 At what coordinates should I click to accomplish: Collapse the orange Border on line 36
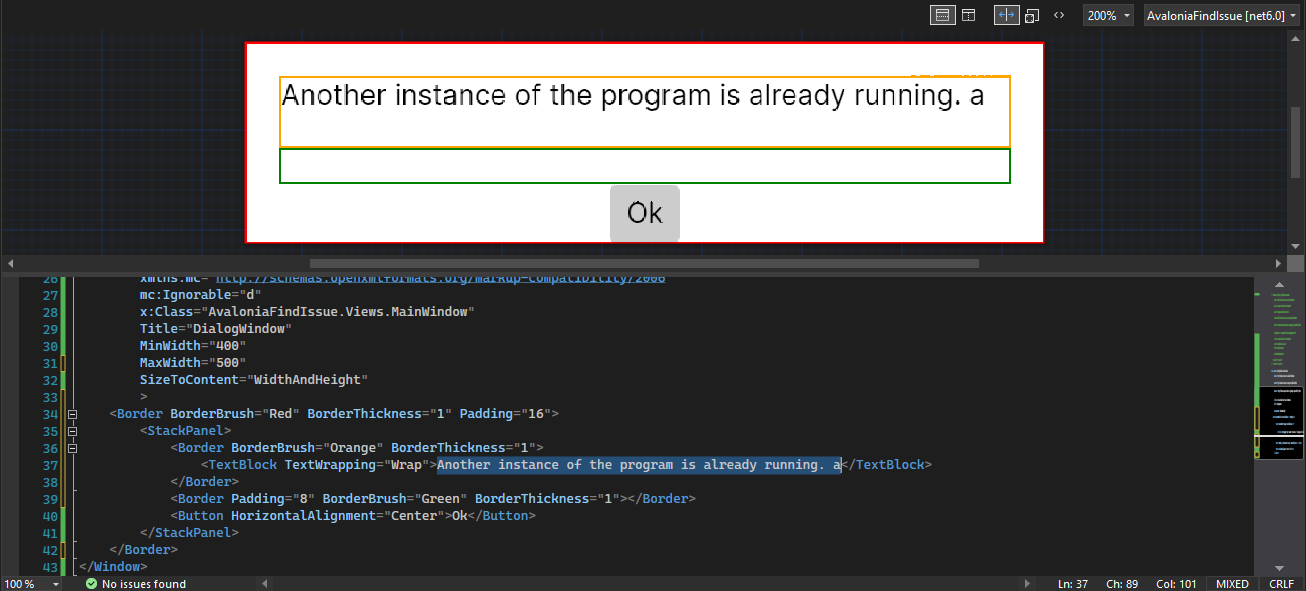point(72,446)
